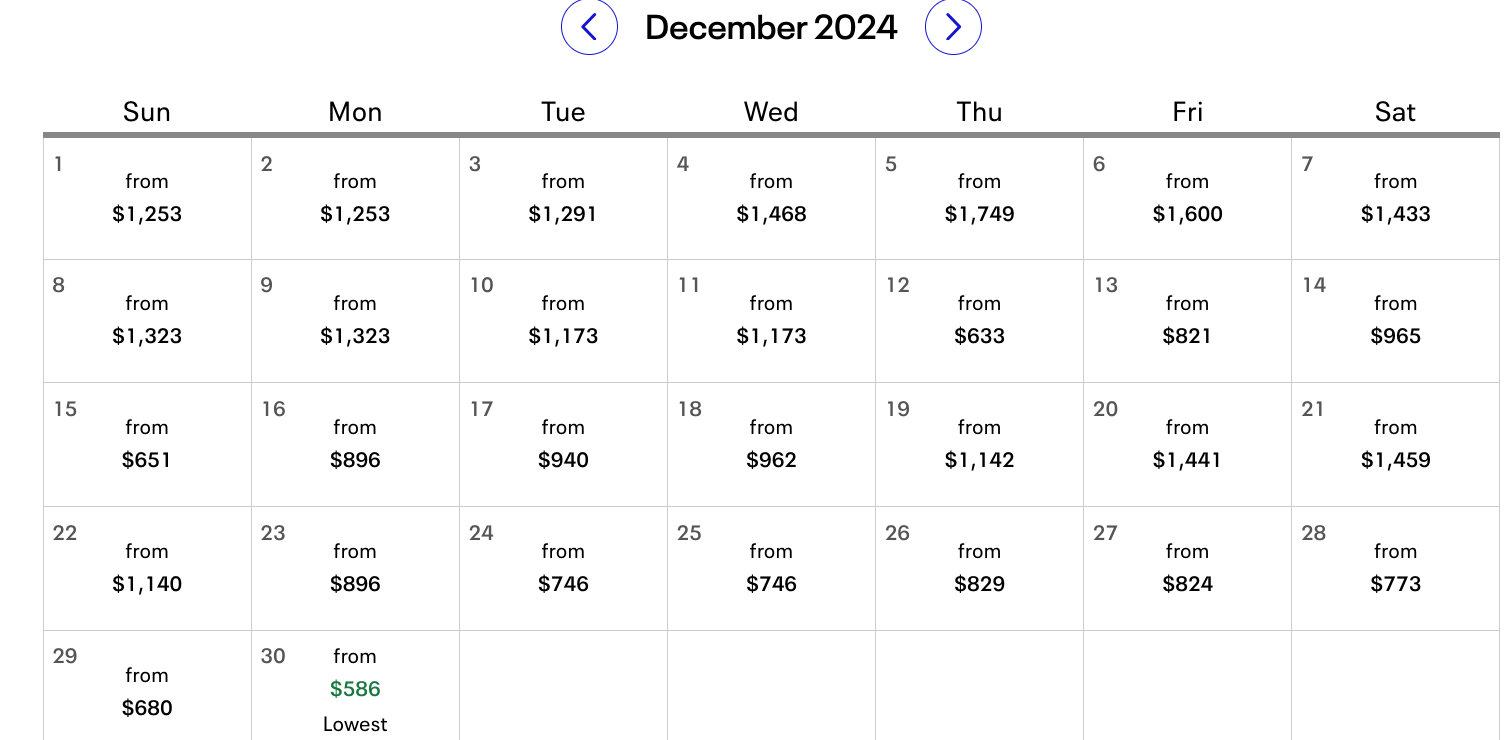
Task: Select December 27 from $824
Action: click(x=1187, y=569)
